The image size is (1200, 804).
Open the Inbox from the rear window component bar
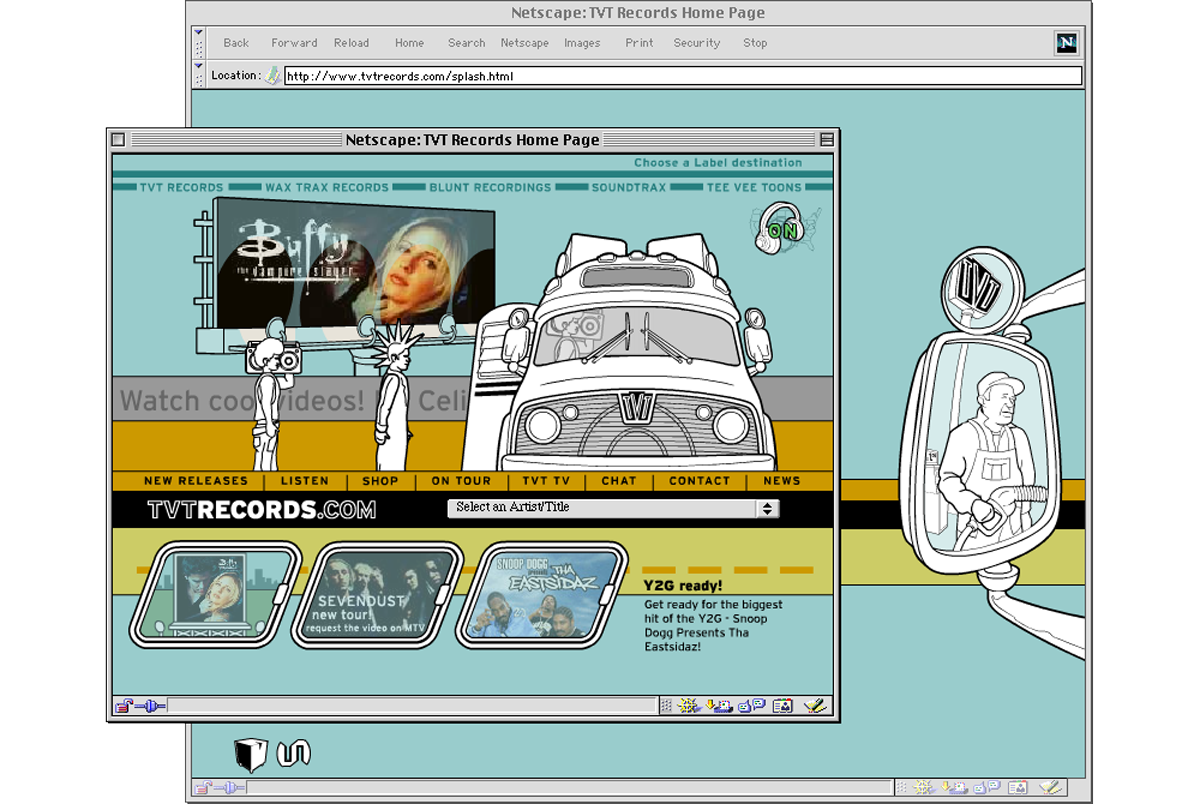(952, 788)
